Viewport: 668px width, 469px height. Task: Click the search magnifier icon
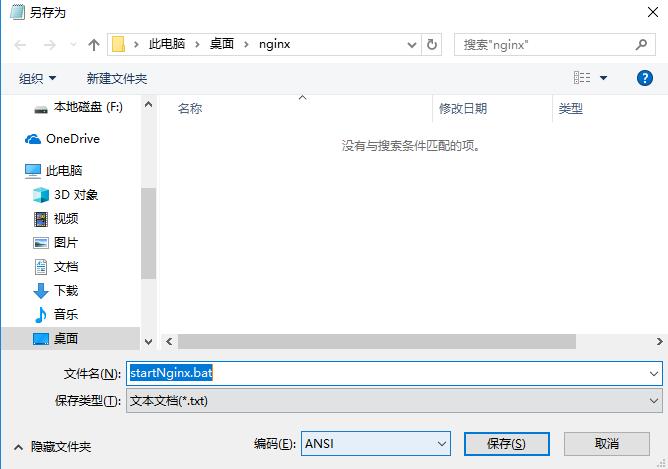642,45
